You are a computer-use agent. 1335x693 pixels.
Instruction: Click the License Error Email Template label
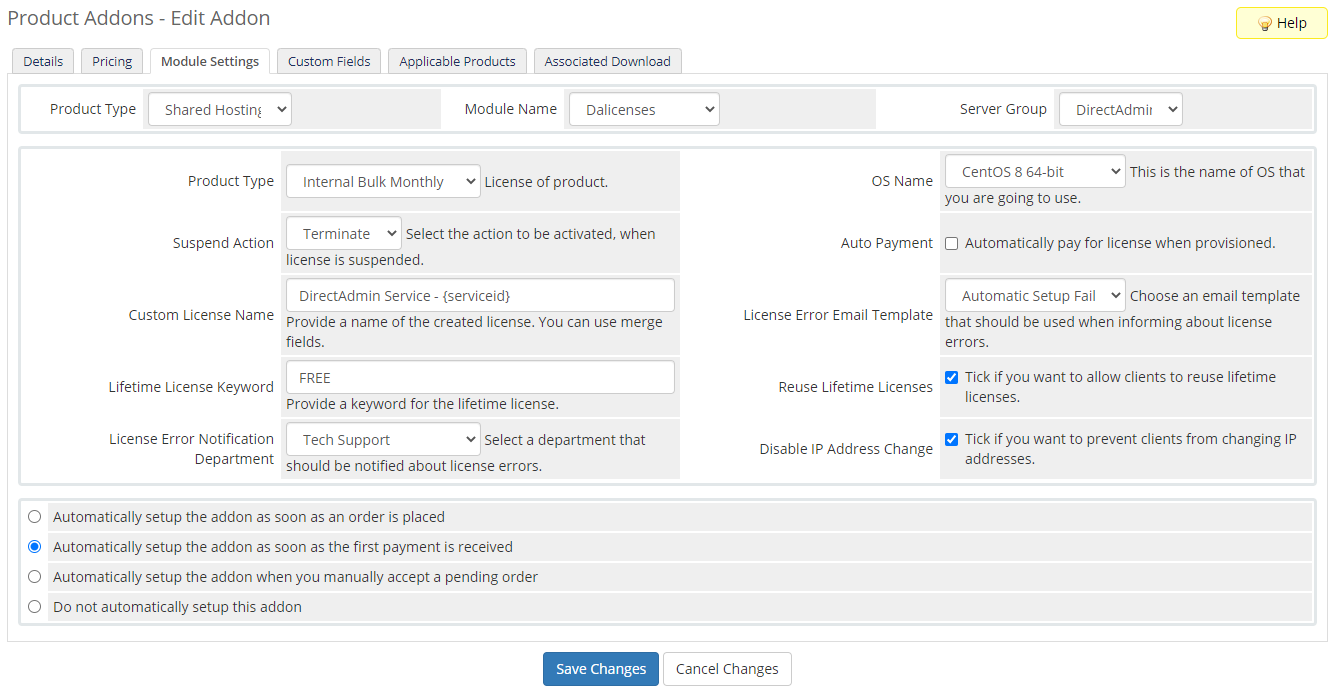[x=838, y=315]
